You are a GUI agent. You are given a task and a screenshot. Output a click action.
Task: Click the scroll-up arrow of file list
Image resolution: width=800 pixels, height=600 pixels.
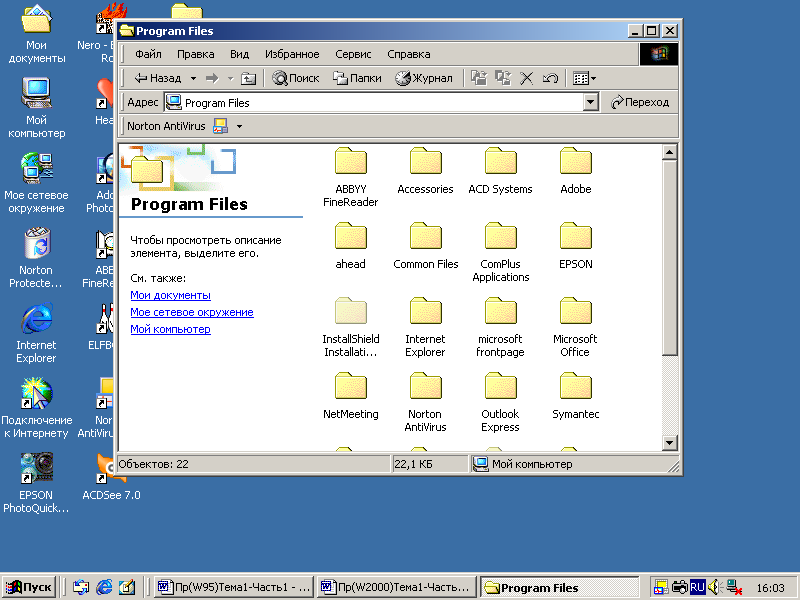[x=669, y=152]
